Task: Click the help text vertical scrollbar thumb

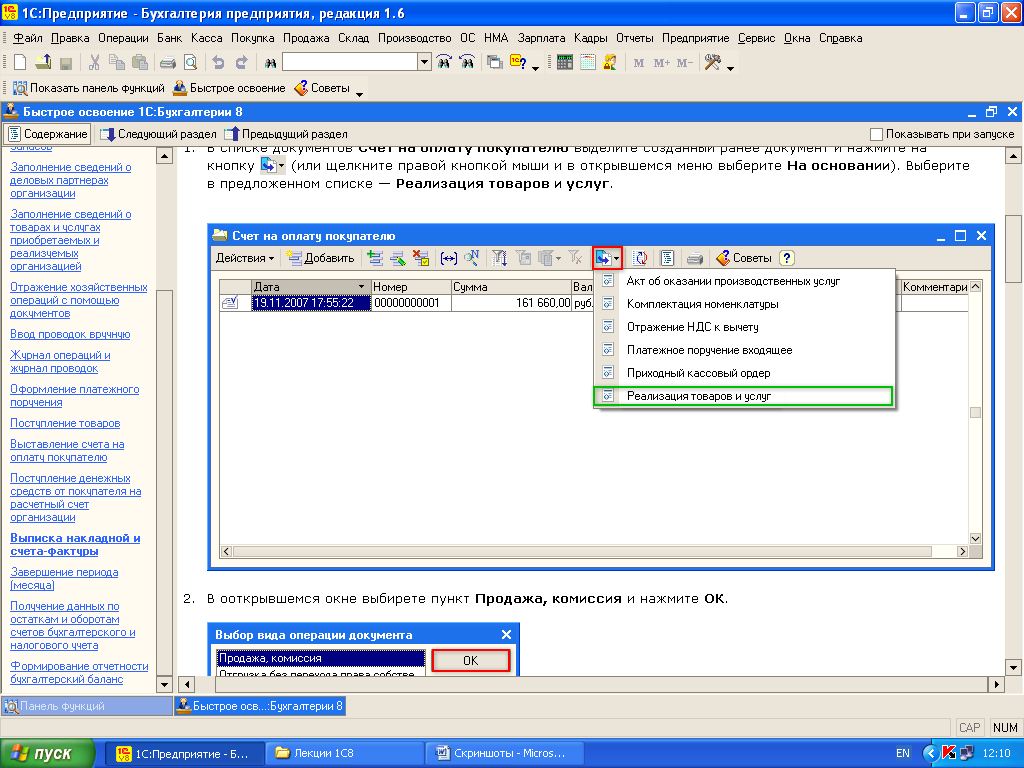Action: [1014, 249]
